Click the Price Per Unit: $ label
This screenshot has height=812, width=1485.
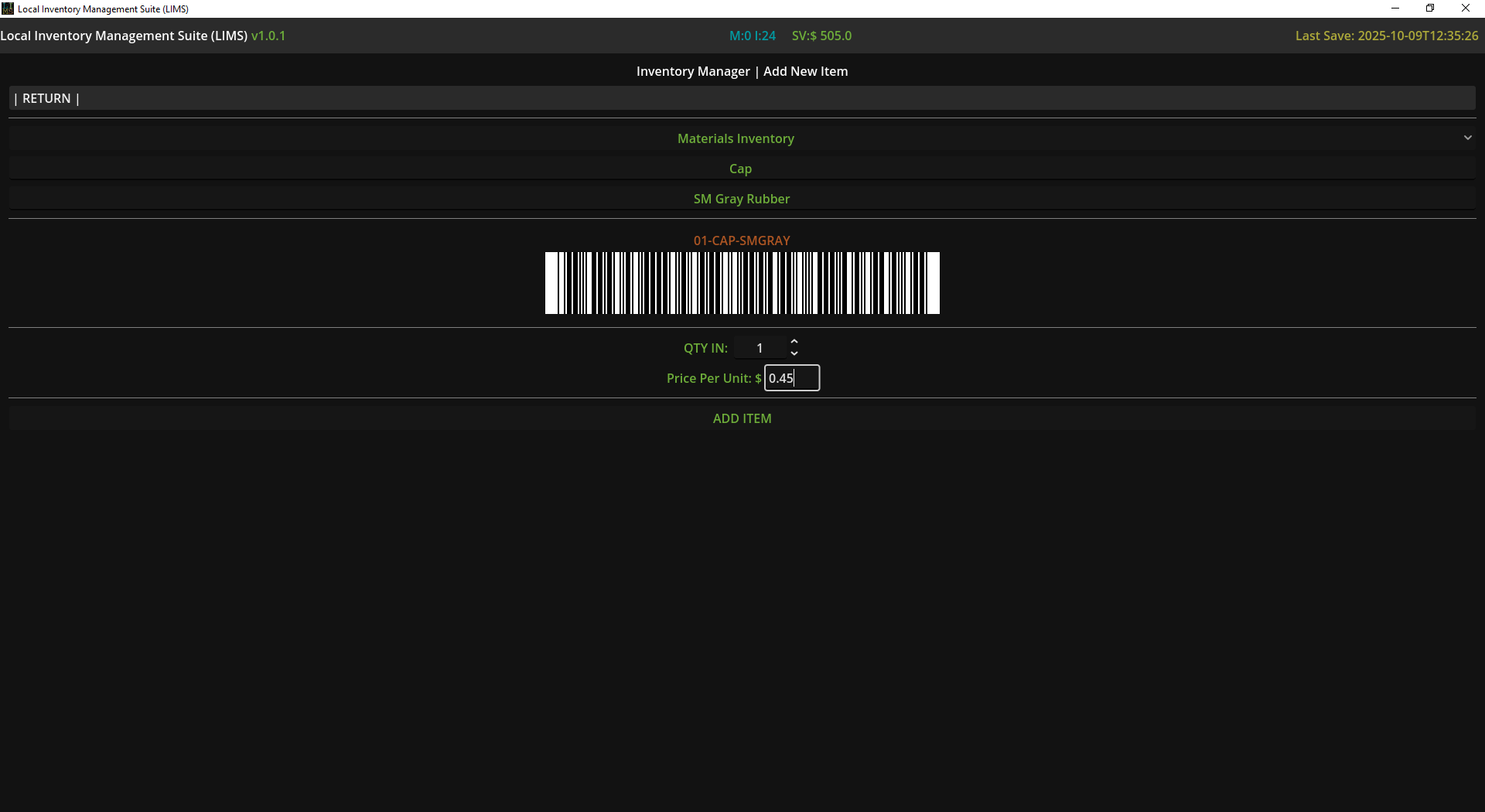pos(714,378)
